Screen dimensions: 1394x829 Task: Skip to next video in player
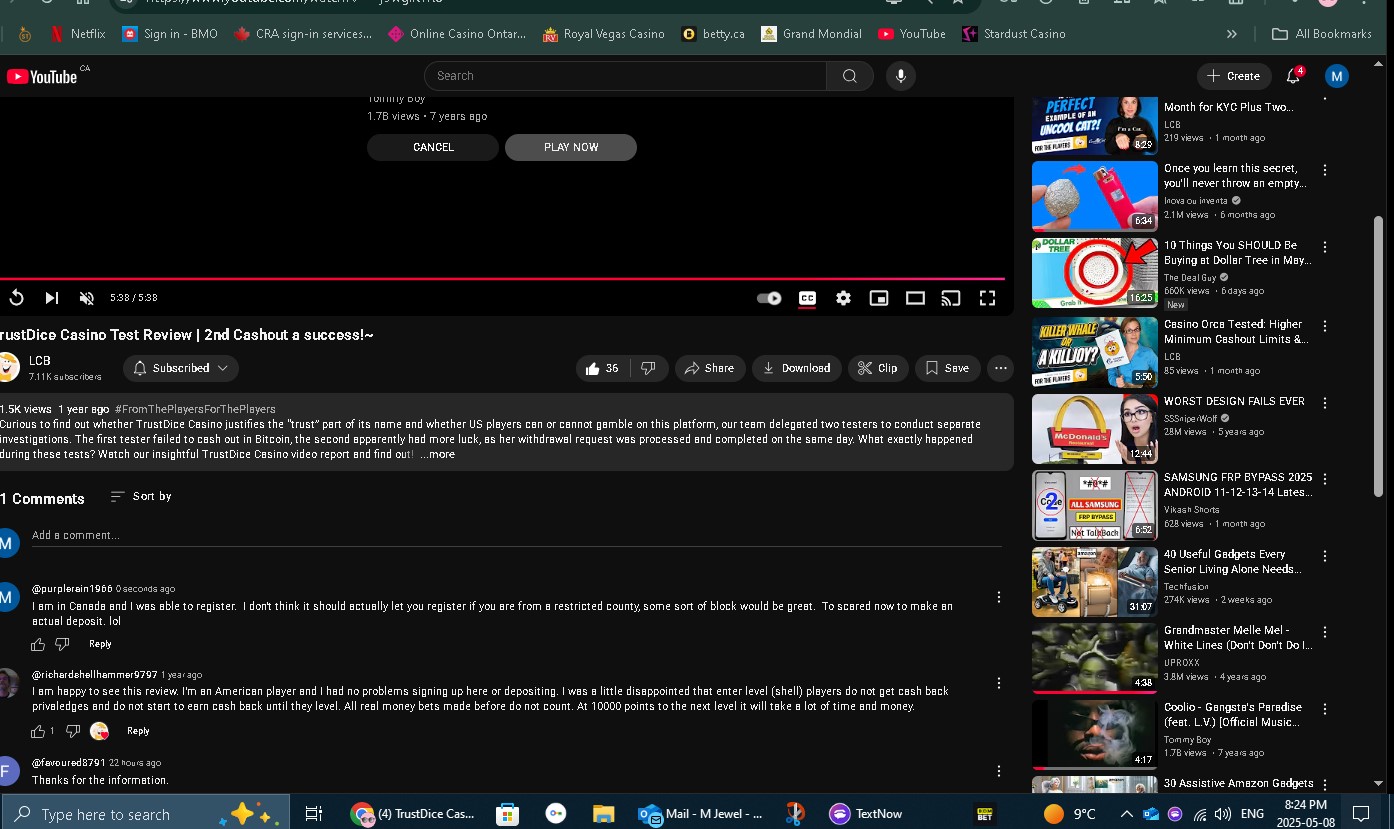[x=51, y=298]
